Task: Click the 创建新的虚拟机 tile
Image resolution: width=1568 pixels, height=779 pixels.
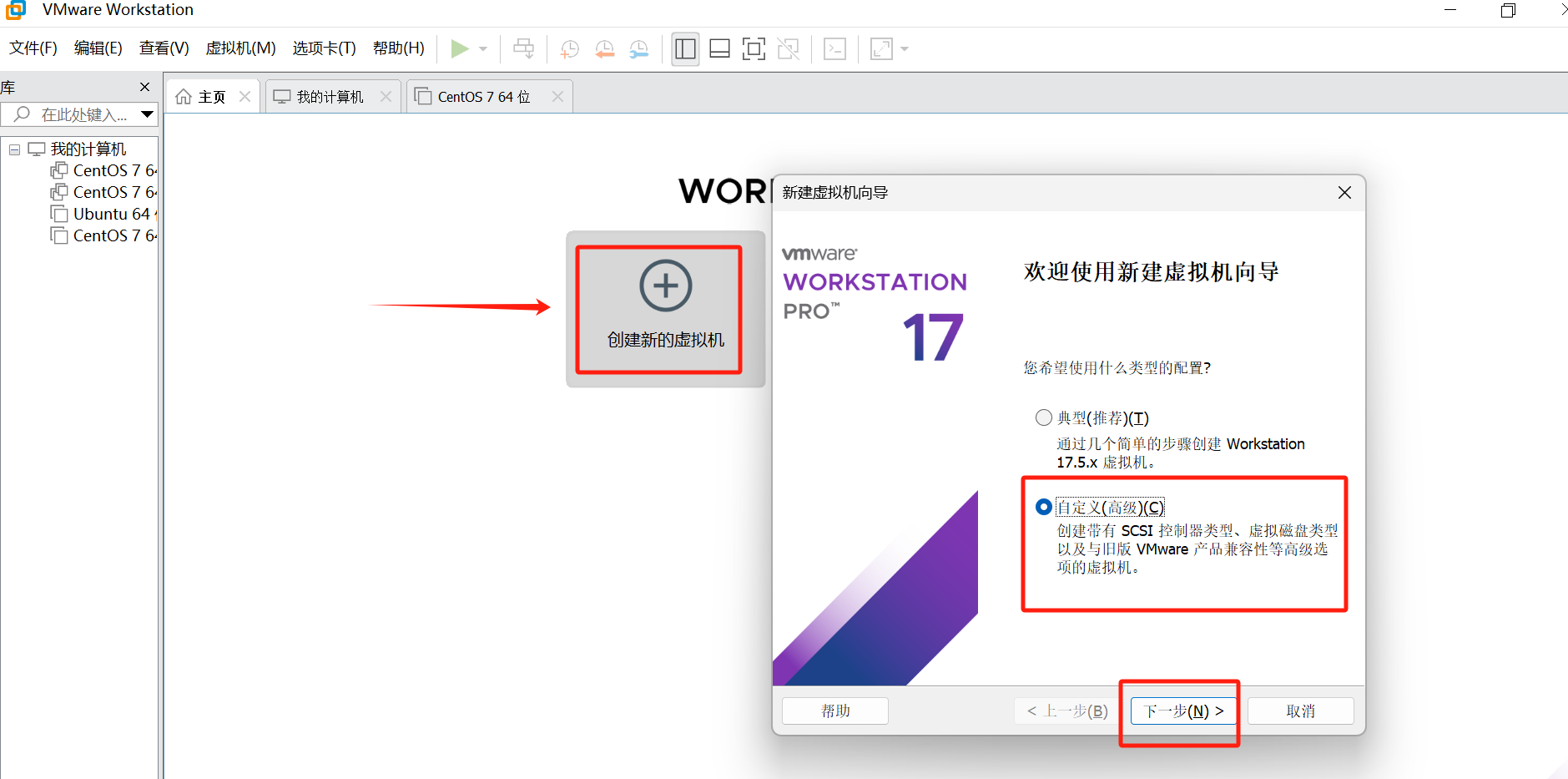Action: click(x=666, y=309)
